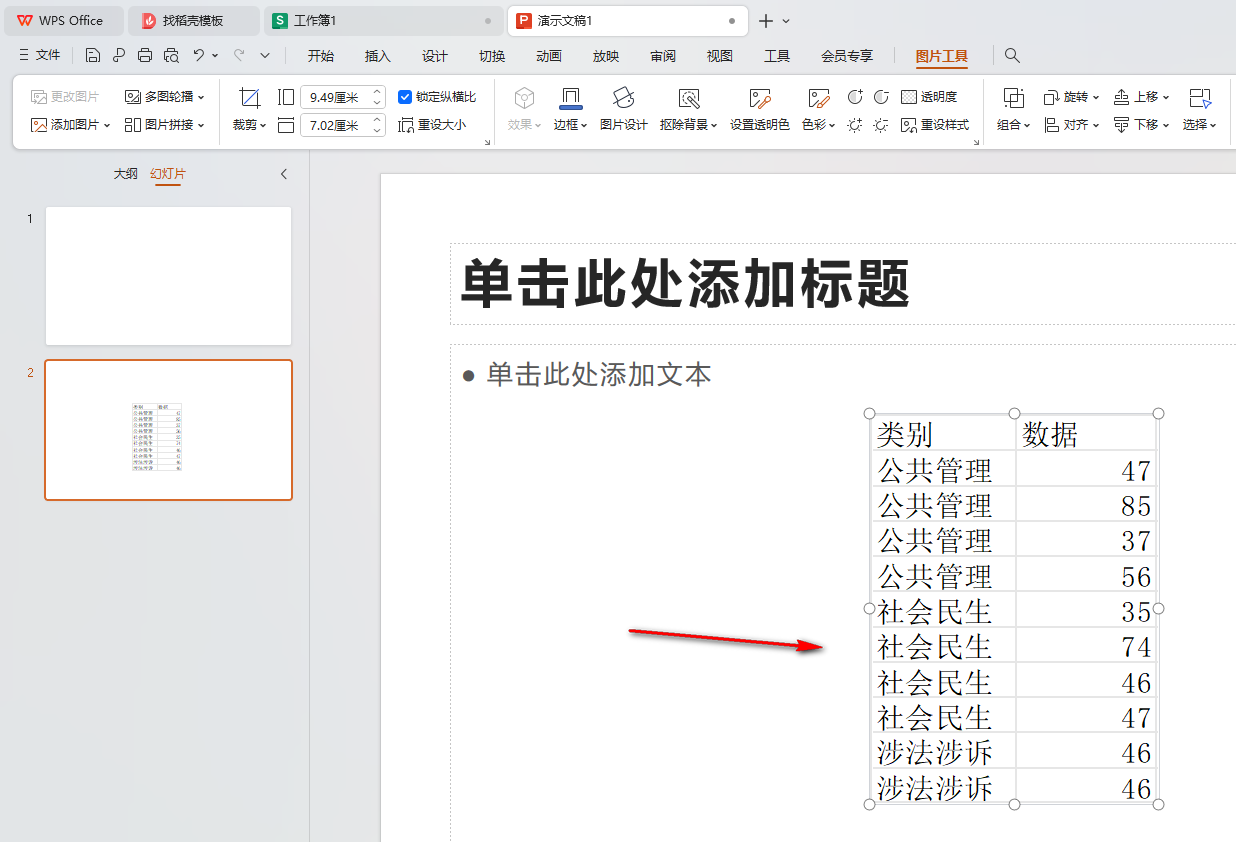The image size is (1236, 842).
Task: Click the WPS Office home tab
Action: [x=62, y=20]
